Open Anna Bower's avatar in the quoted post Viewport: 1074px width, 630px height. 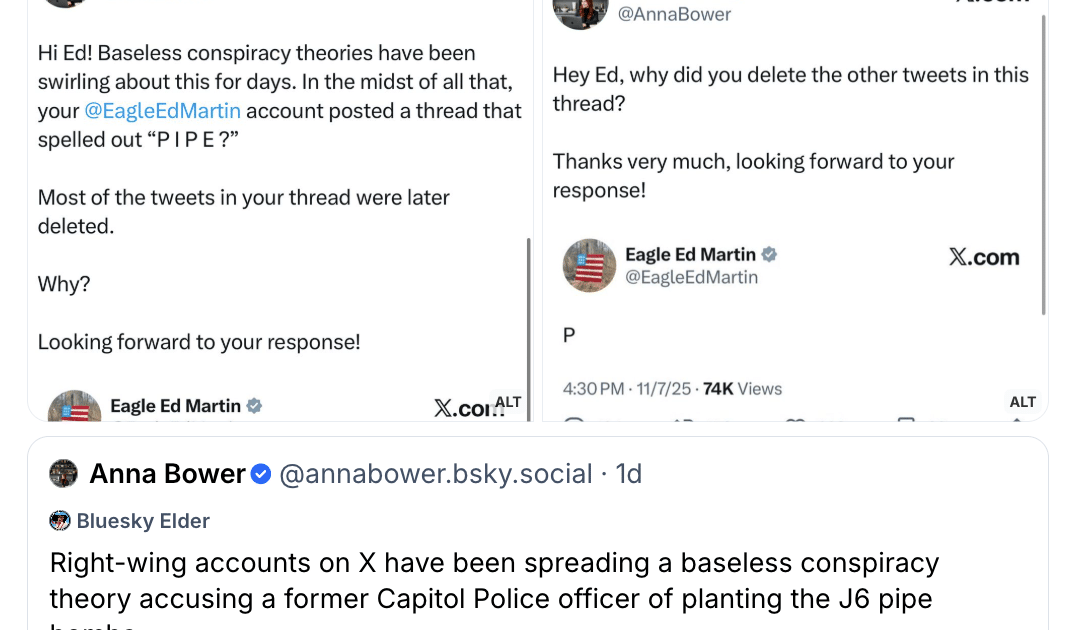(x=63, y=474)
